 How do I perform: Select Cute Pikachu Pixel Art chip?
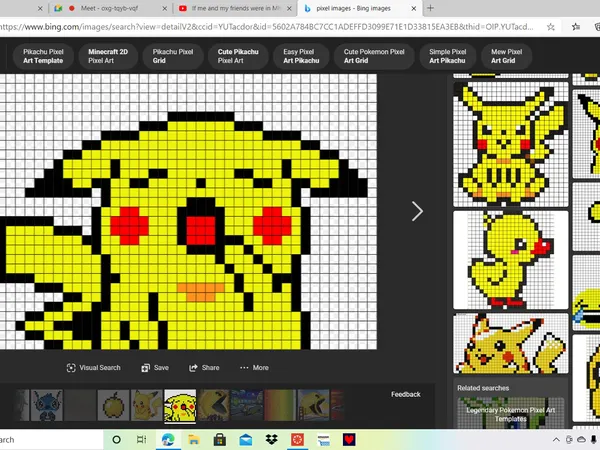click(x=238, y=56)
